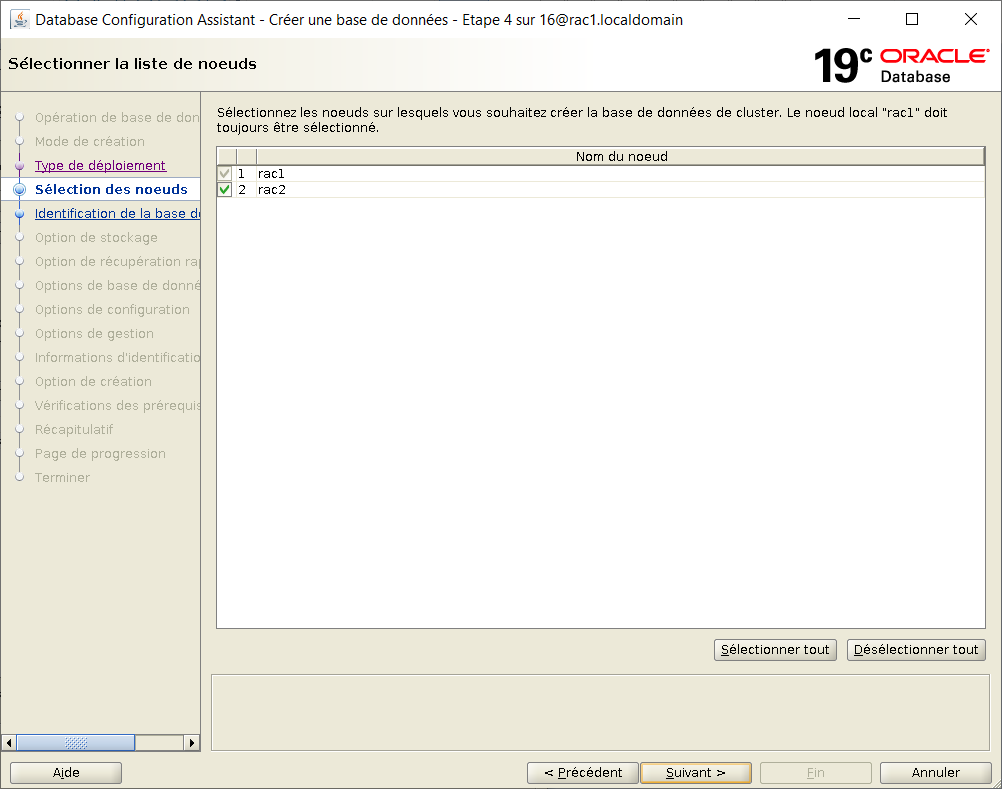This screenshot has height=789, width=1002.
Task: Click the Récapitulatif step
Action: click(73, 429)
